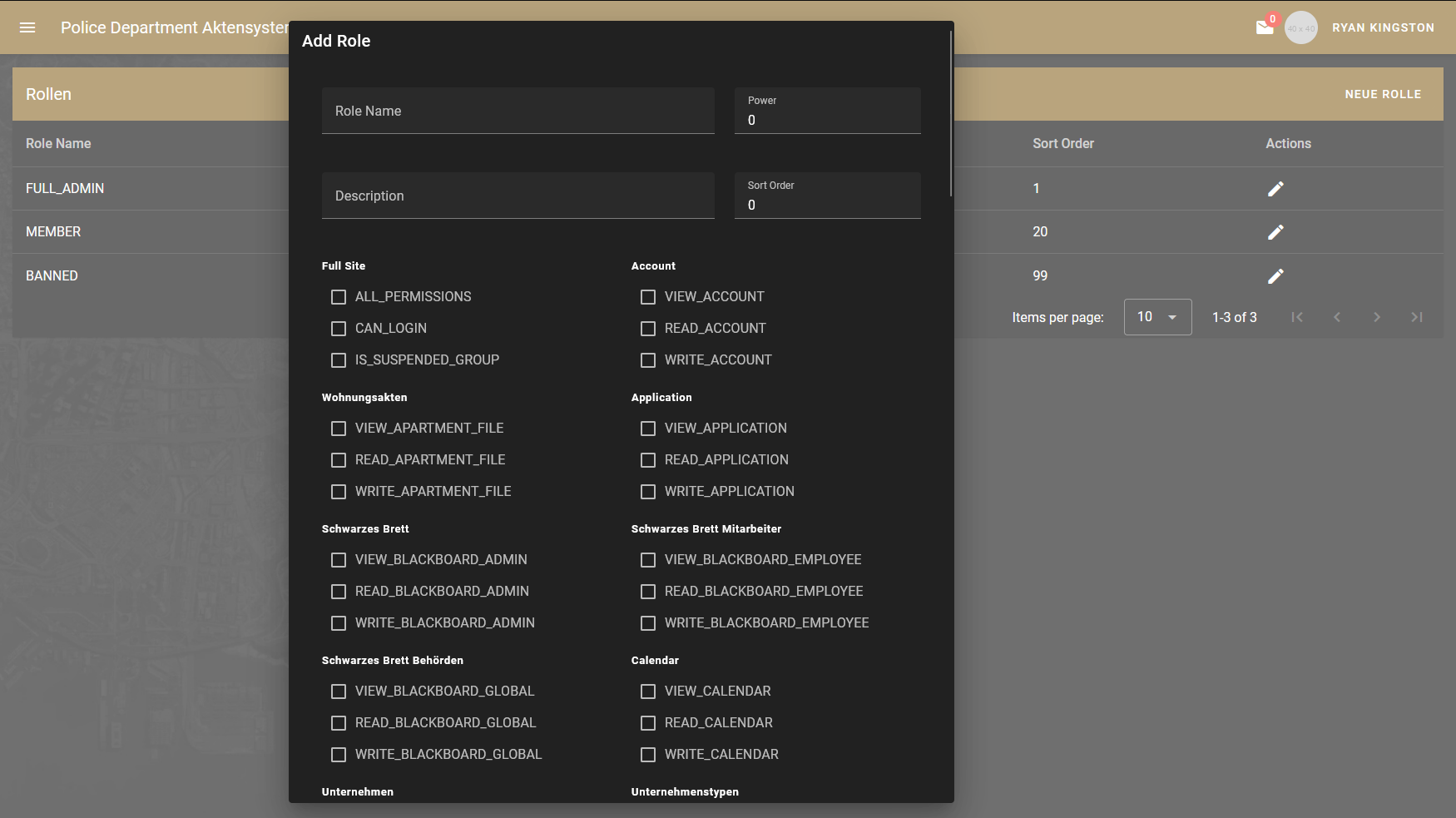1456x818 pixels.
Task: Toggle WRITE_BLACKBOARD_EMPLOYEE permission
Action: pos(648,623)
